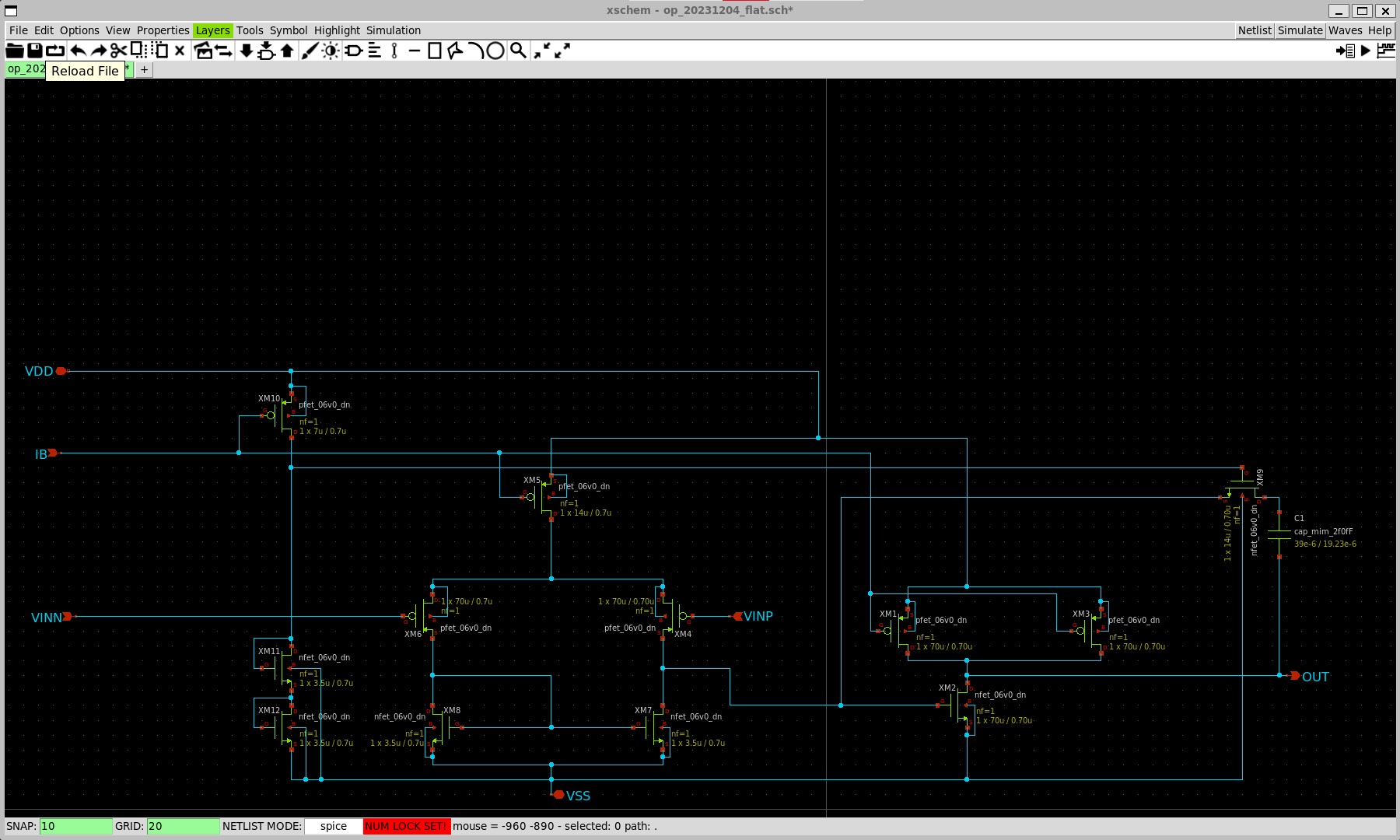Open the View menu
This screenshot has width=1400, height=840.
tap(117, 30)
